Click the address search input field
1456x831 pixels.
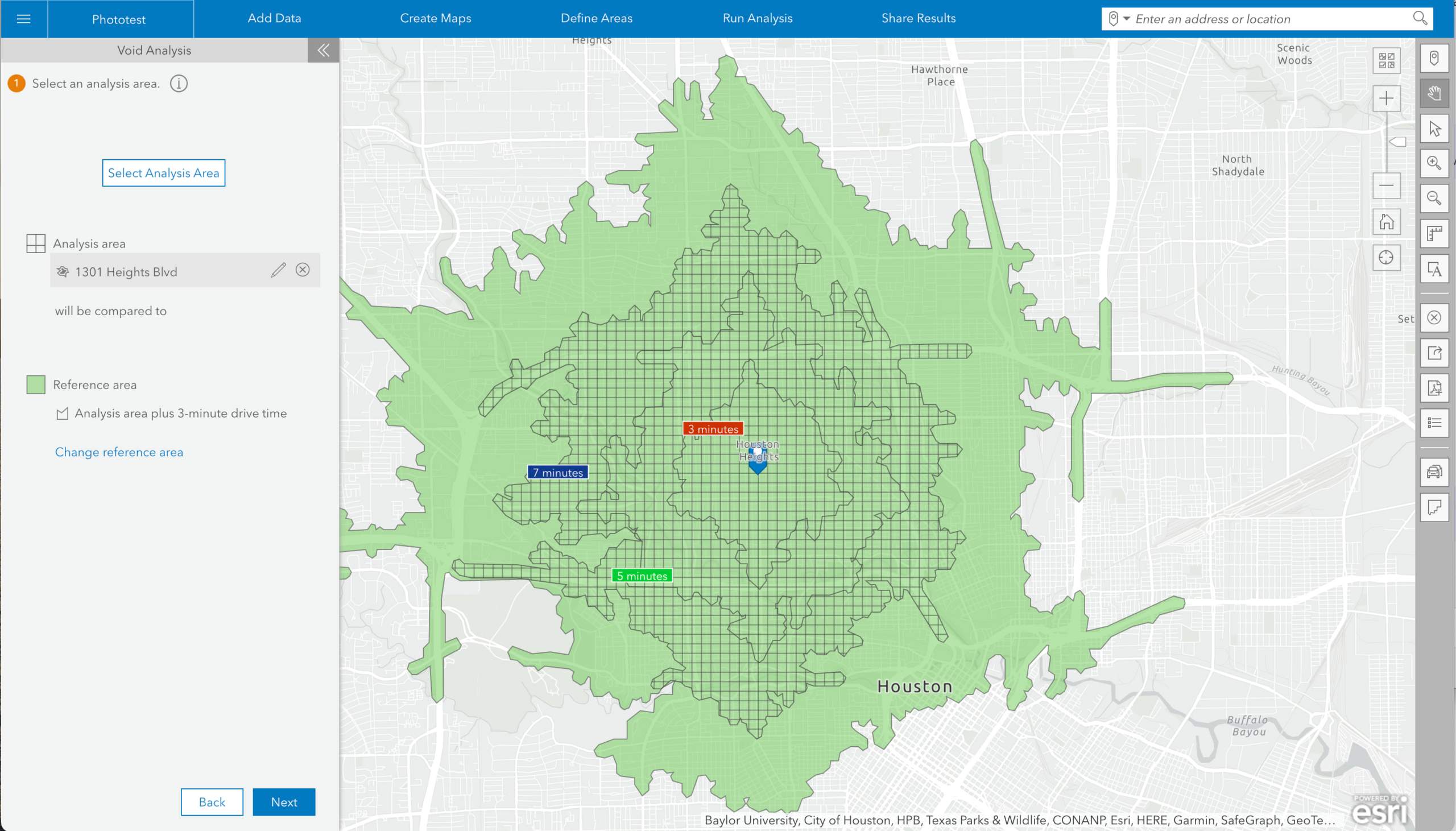pos(1270,18)
